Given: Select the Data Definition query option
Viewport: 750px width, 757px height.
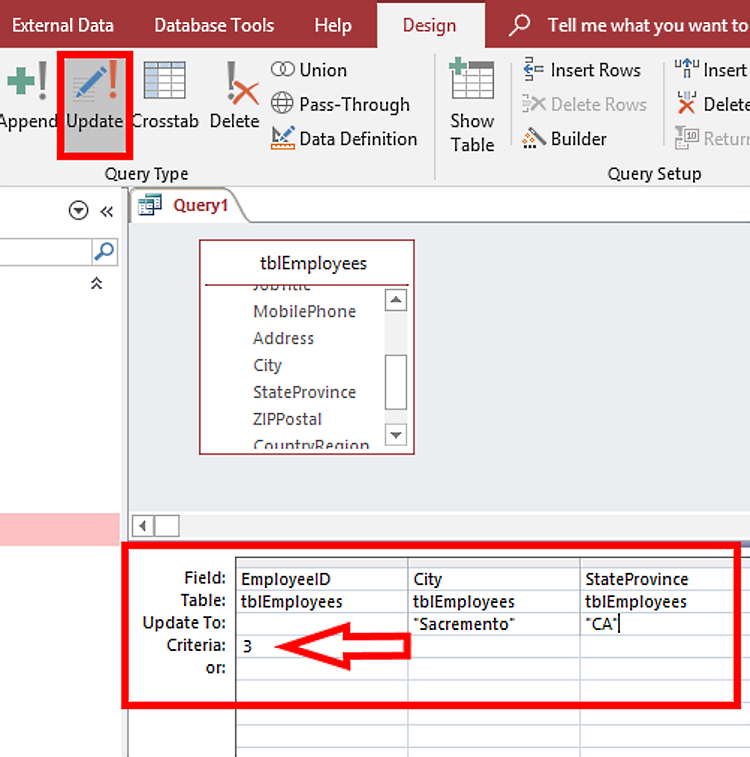Looking at the screenshot, I should [x=344, y=139].
